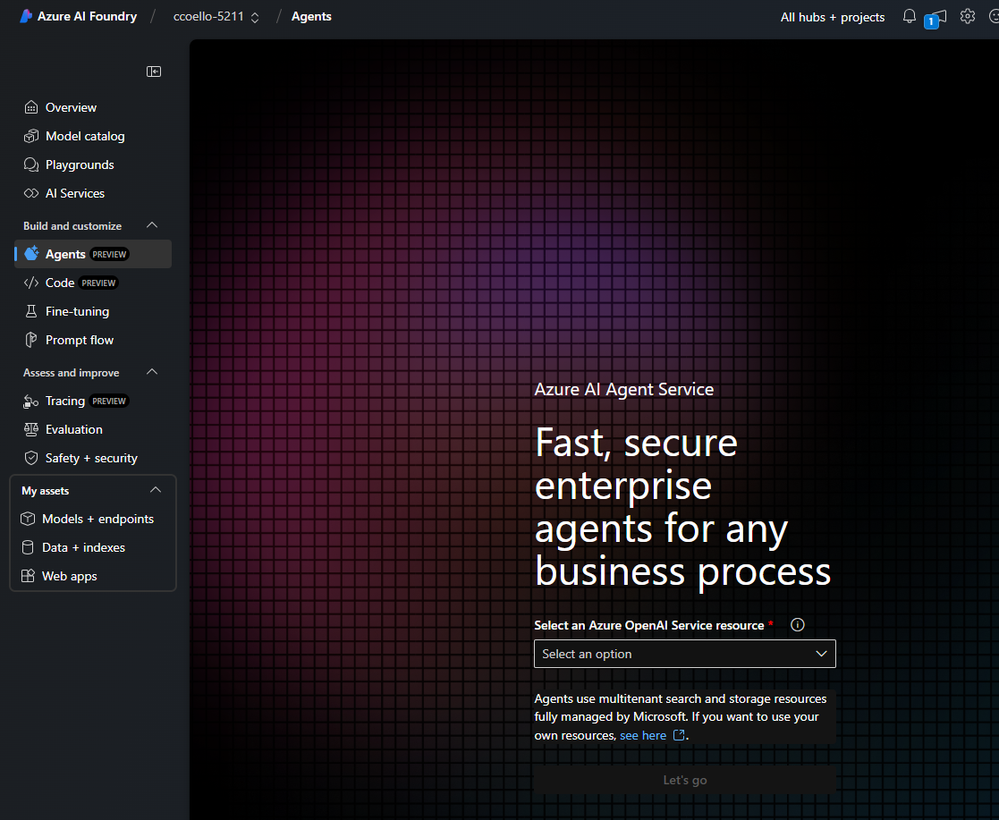Screen dimensions: 999x820
Task: Click the Azure AI Foundry logo icon
Action: point(25,16)
